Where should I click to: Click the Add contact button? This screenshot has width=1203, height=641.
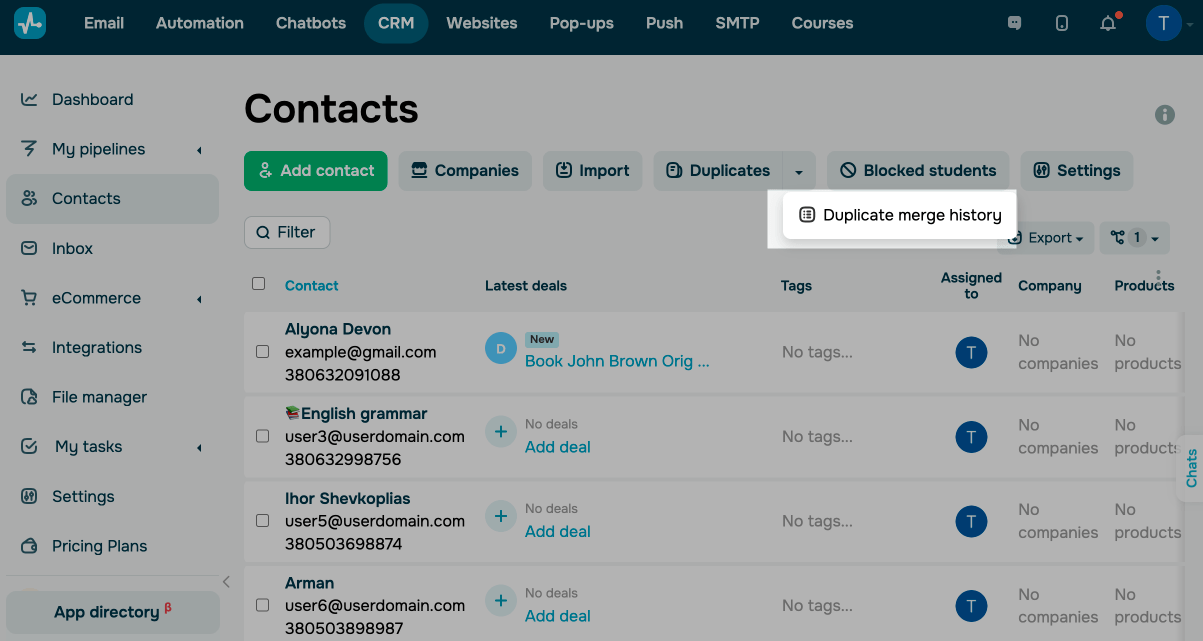[x=315, y=171]
